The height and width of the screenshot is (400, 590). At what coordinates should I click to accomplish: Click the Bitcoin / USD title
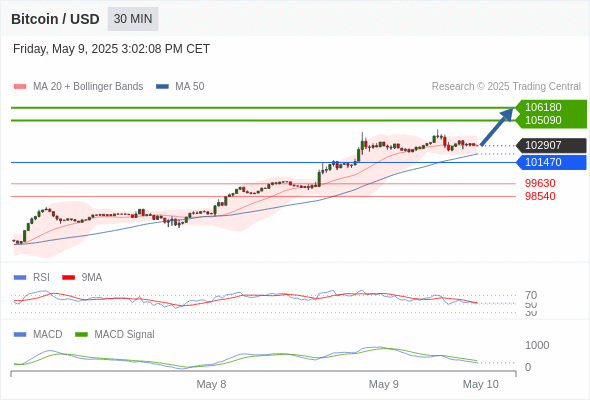pos(55,19)
